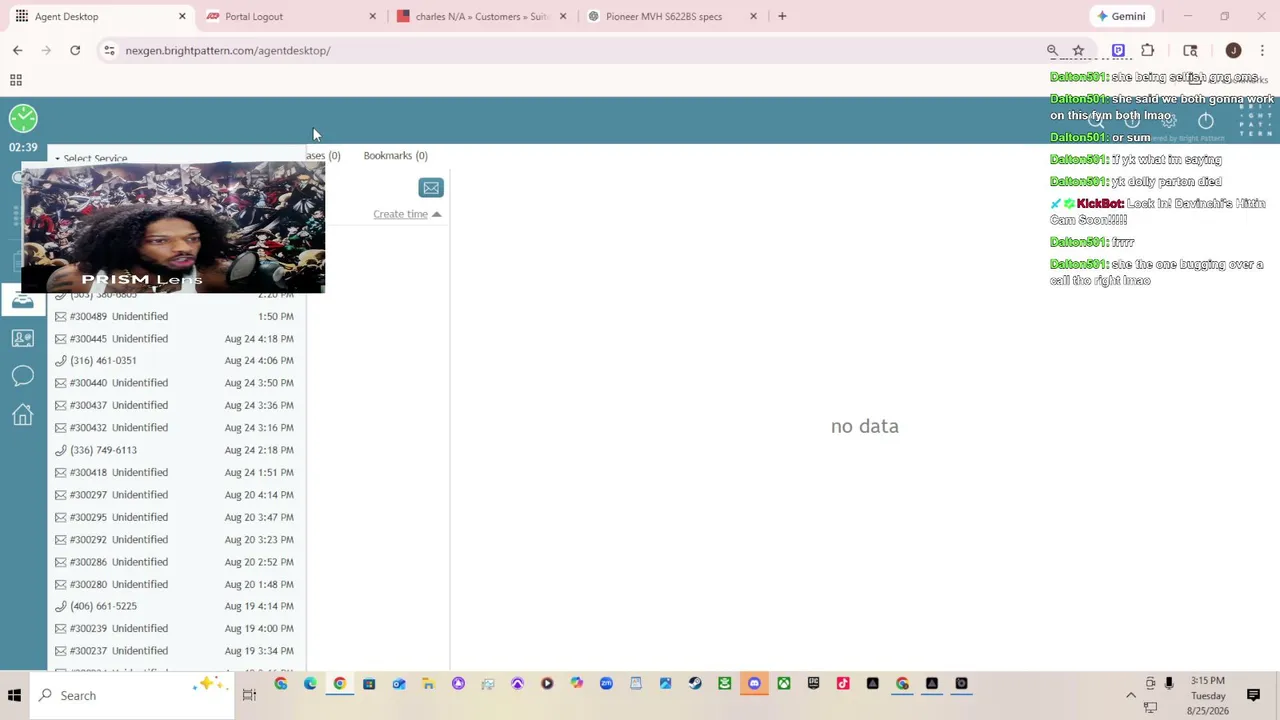The width and height of the screenshot is (1280, 720).
Task: Open the contacts directory sidebar icon
Action: (x=23, y=338)
